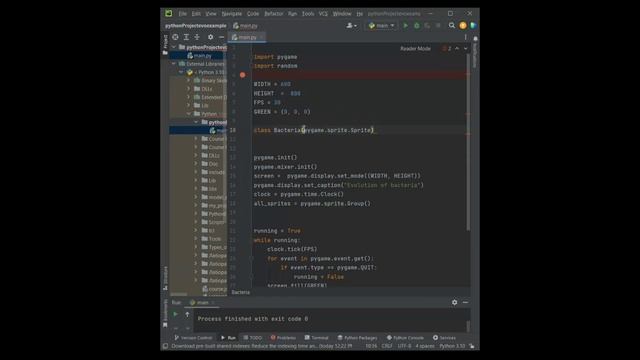The height and width of the screenshot is (360, 640).
Task: Close the main.py editor tab
Action: pos(261,37)
